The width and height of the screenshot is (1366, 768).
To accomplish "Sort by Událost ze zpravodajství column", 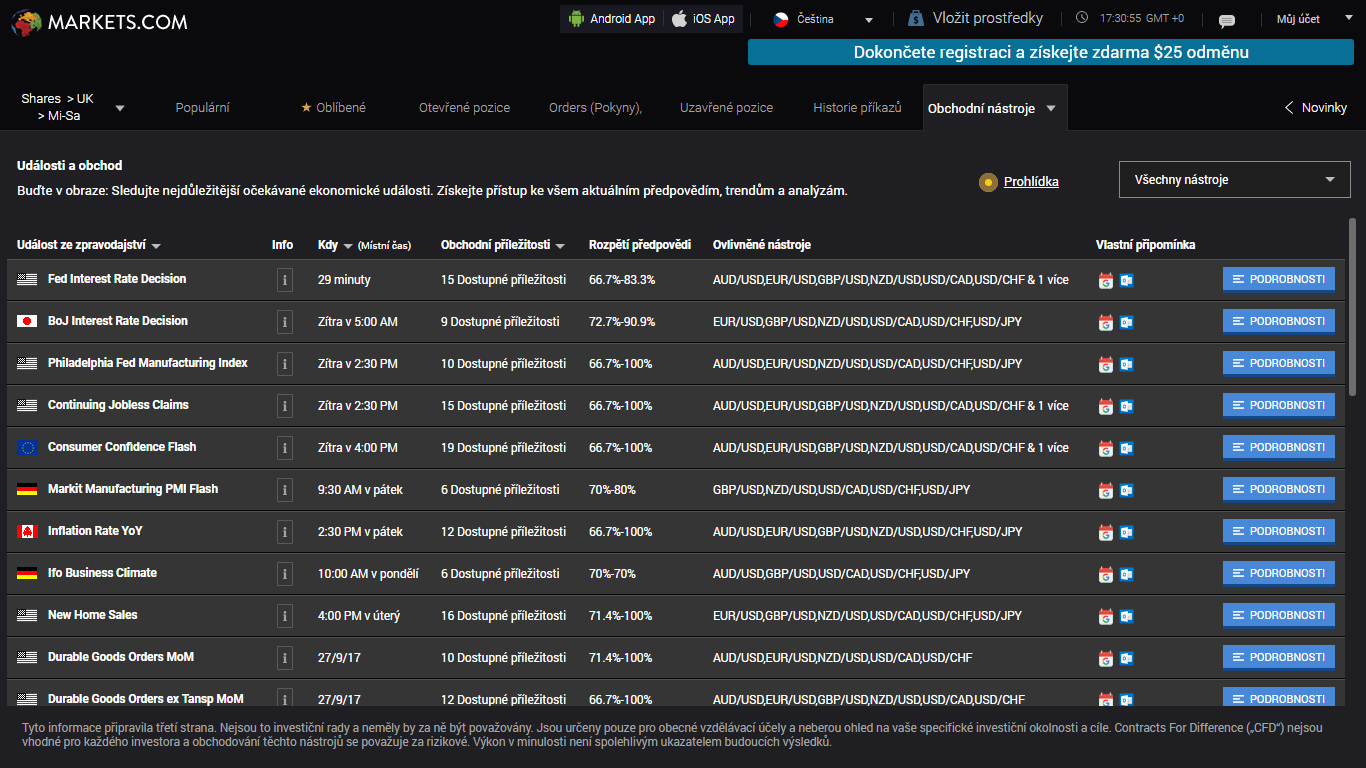I will (x=89, y=245).
